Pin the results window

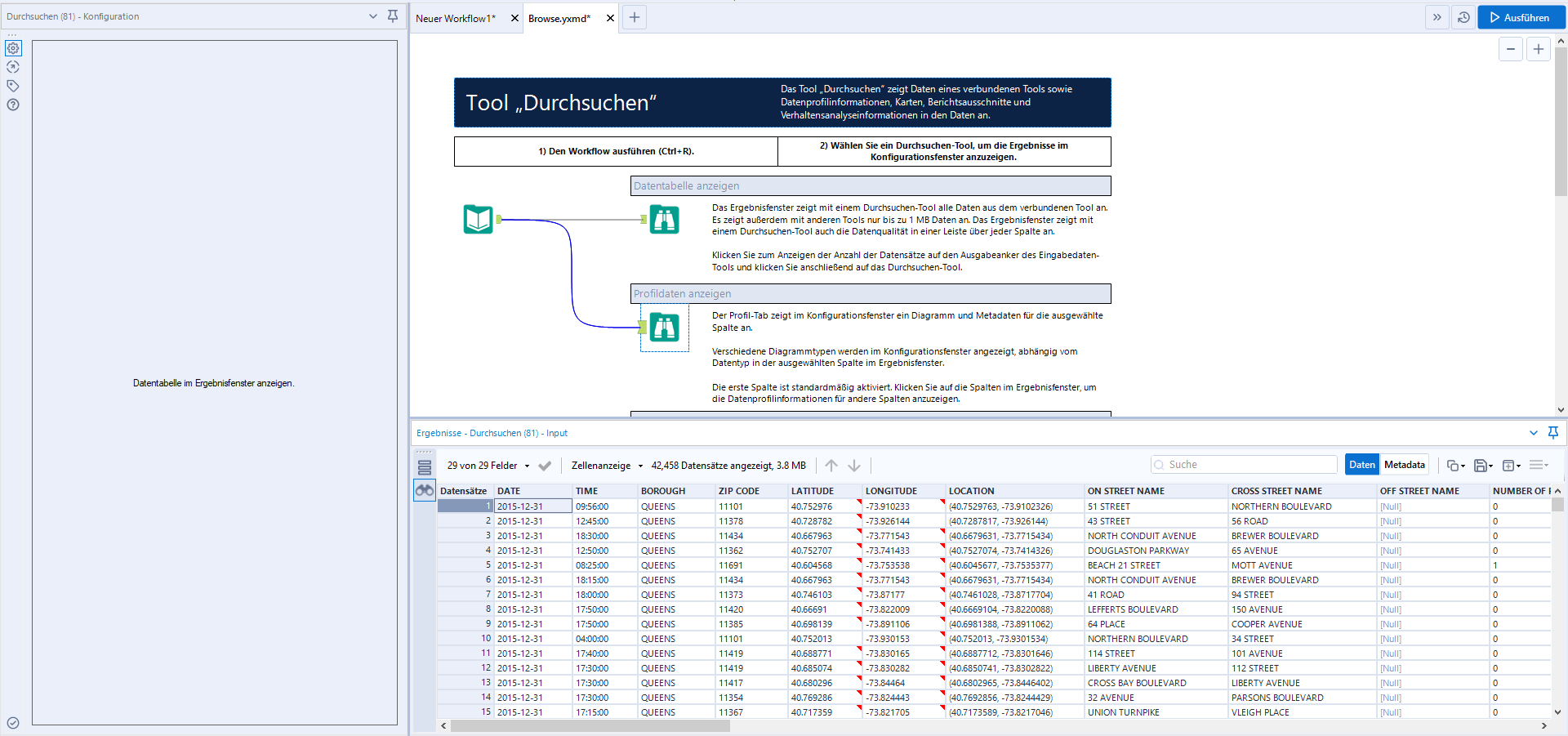click(x=1553, y=432)
